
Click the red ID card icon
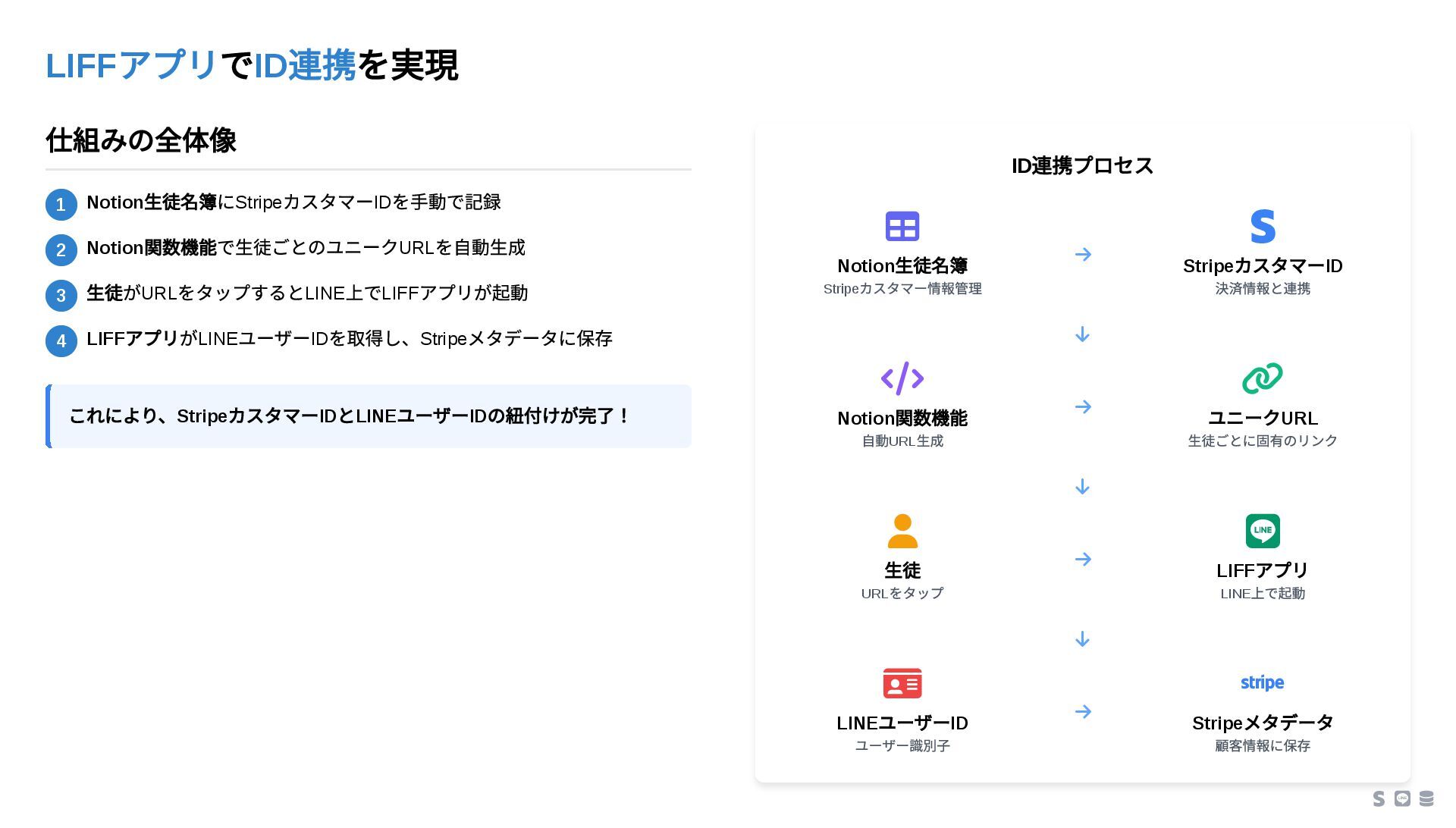tap(902, 683)
